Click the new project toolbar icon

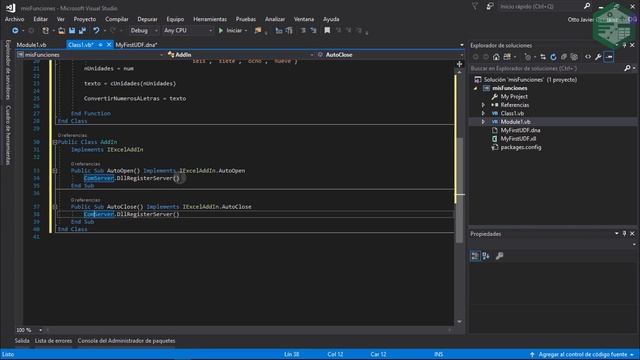coord(45,31)
